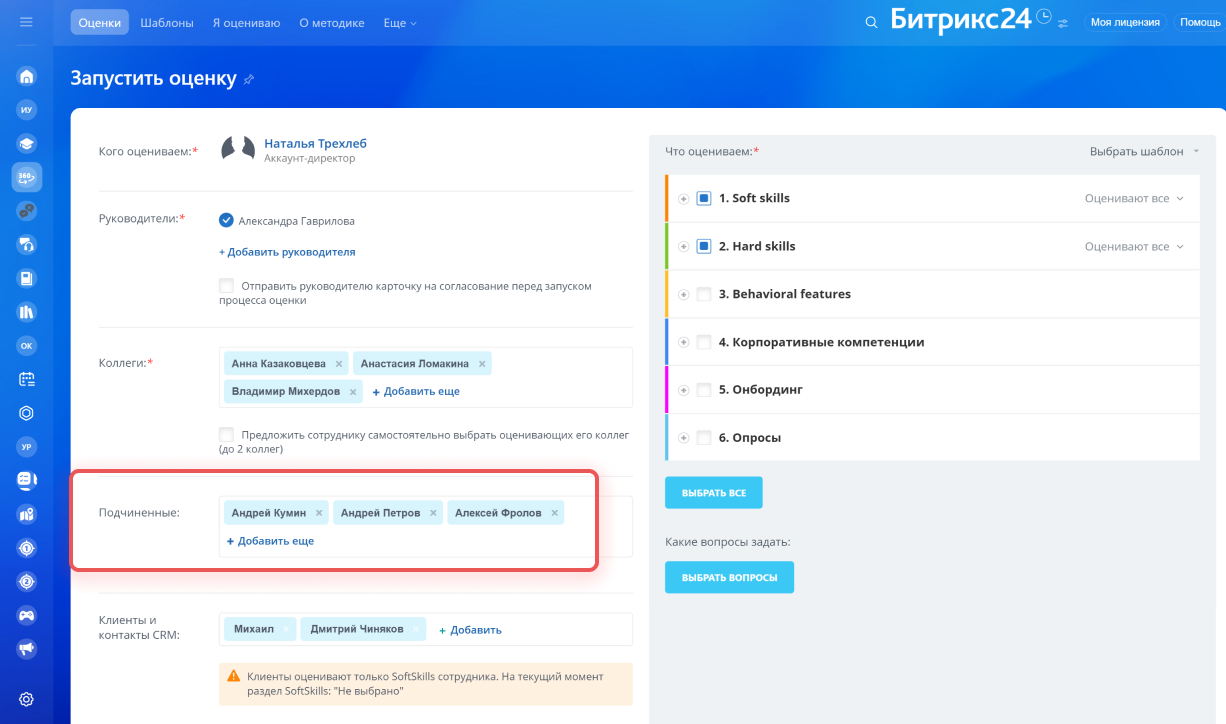
Task: Expand the Hard skills section
Action: pyautogui.click(x=684, y=246)
